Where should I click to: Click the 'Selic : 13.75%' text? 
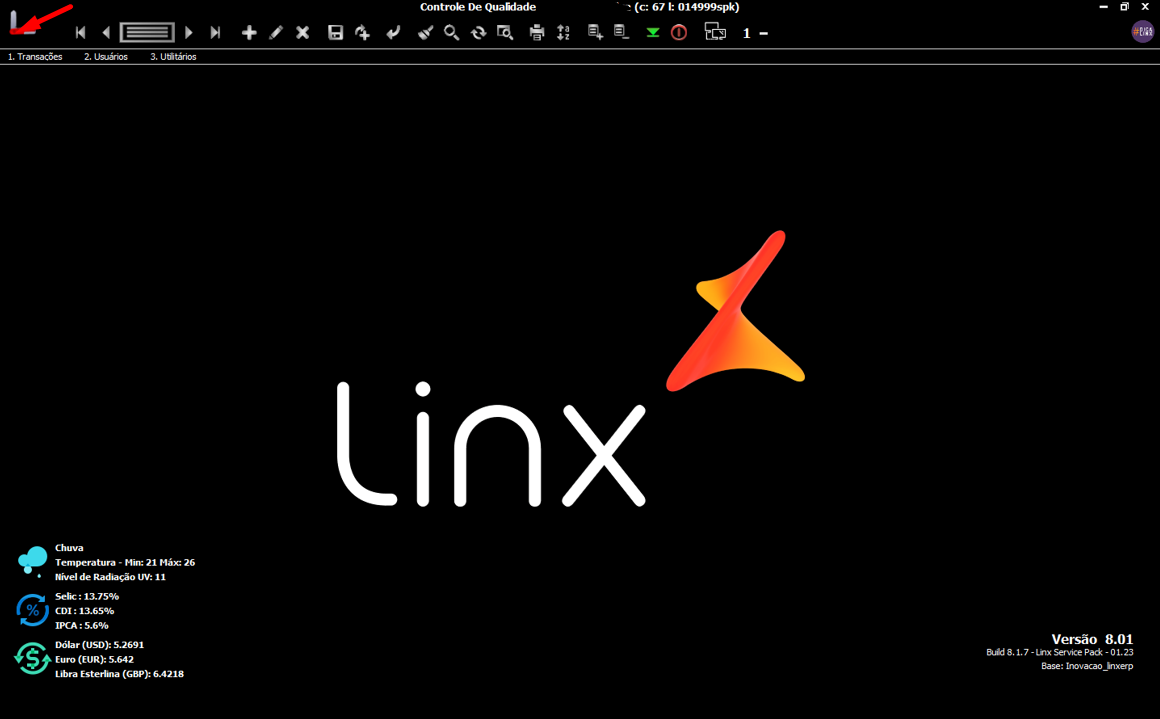point(87,596)
